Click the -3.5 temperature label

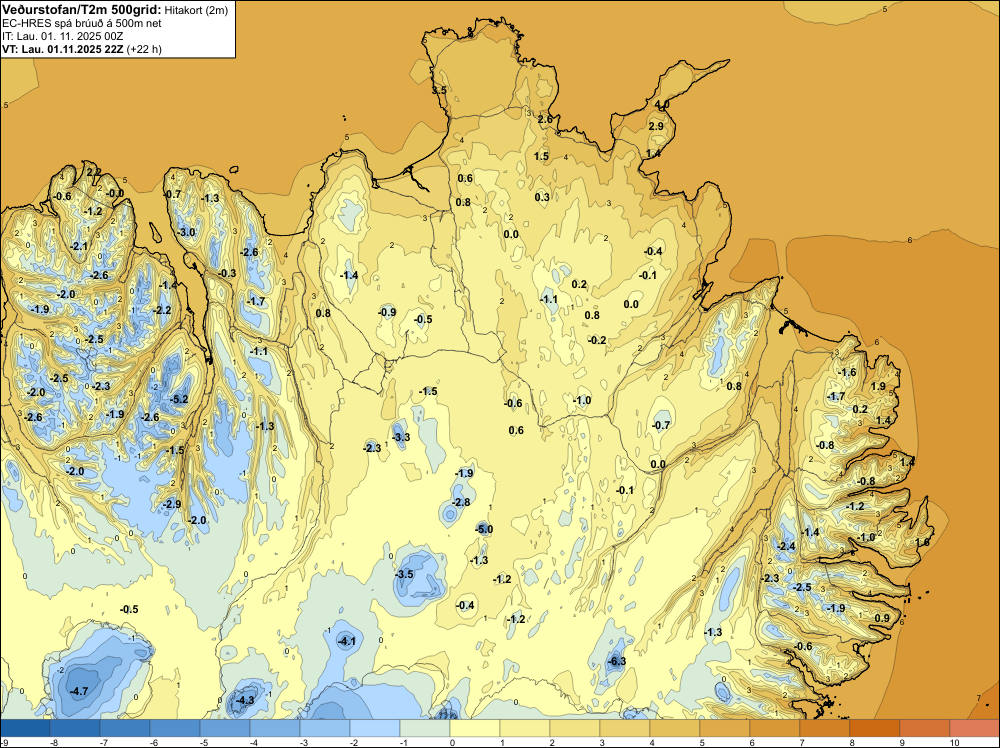click(404, 575)
